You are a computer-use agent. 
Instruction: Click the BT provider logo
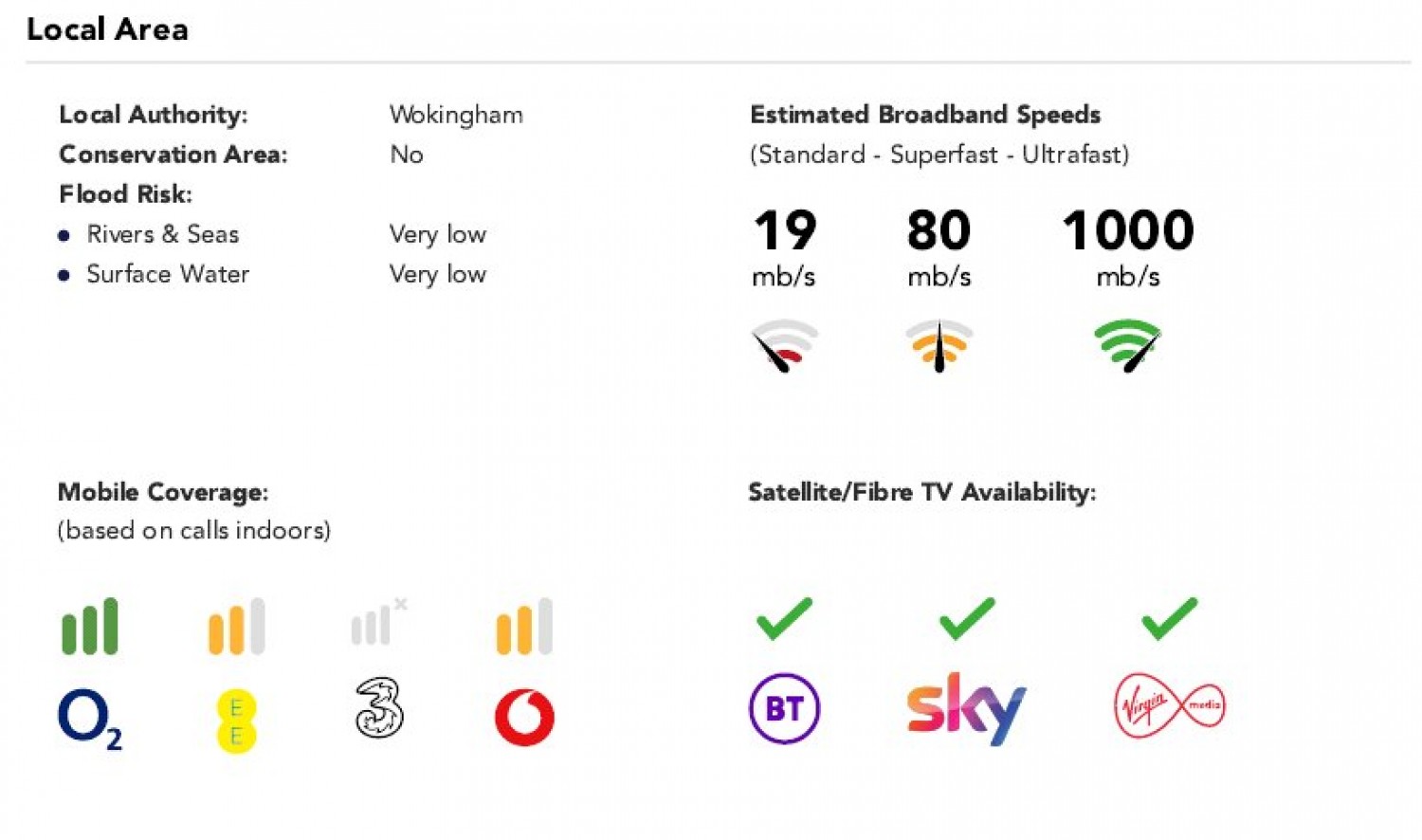tap(784, 708)
